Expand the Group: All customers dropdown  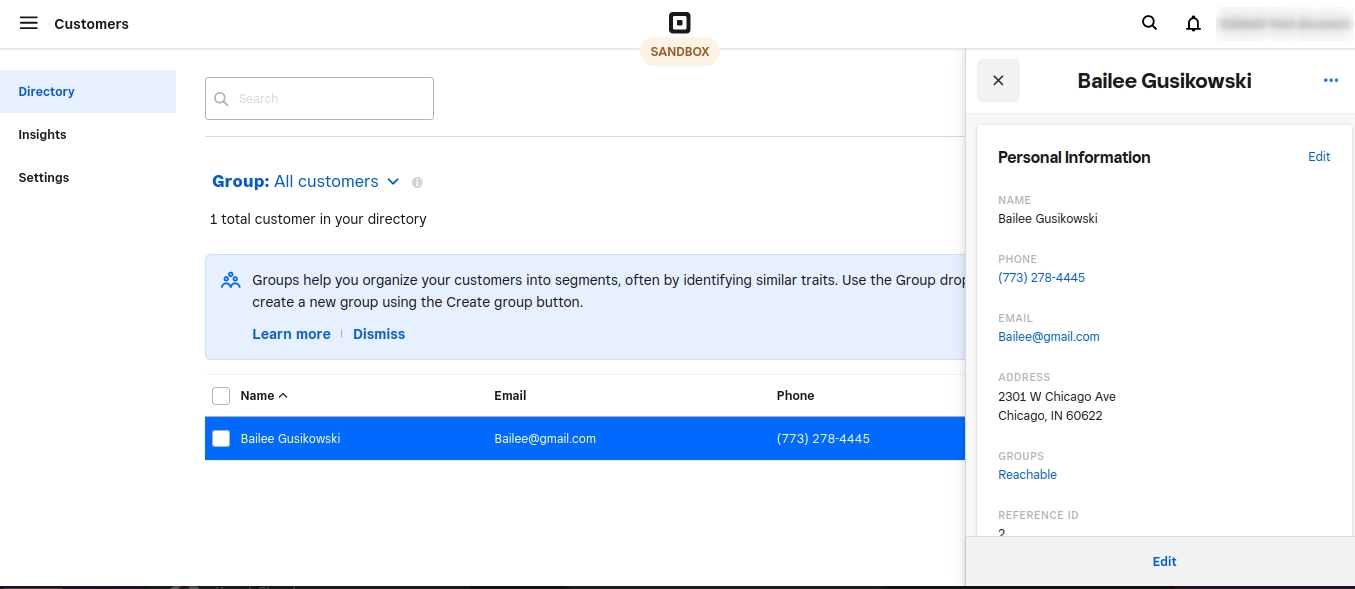tap(305, 182)
